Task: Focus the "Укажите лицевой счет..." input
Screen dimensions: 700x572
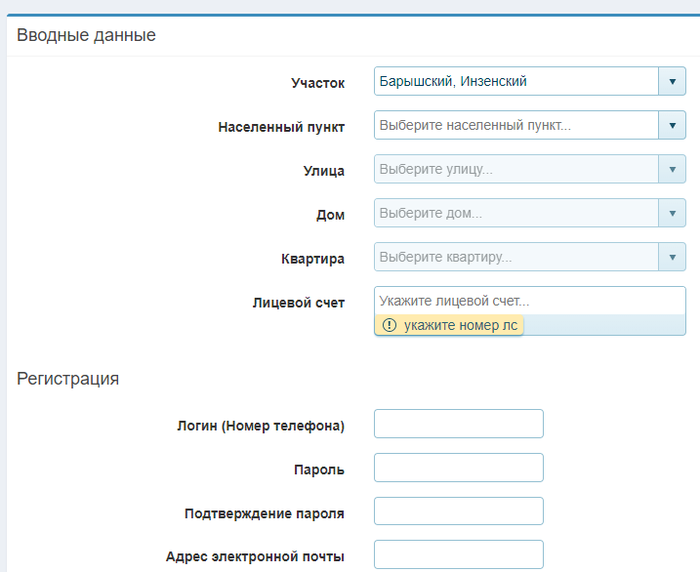Action: [529, 300]
